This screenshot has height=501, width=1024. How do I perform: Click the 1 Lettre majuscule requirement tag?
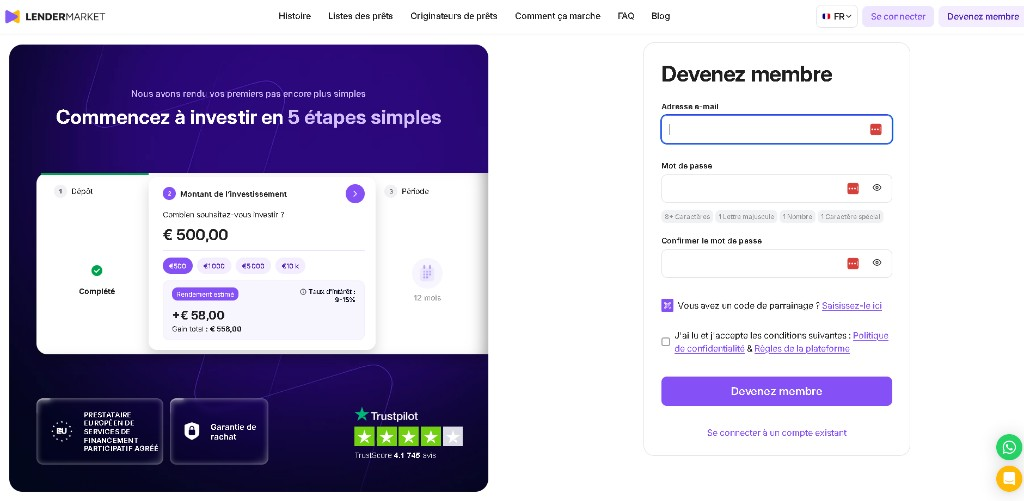tap(746, 216)
